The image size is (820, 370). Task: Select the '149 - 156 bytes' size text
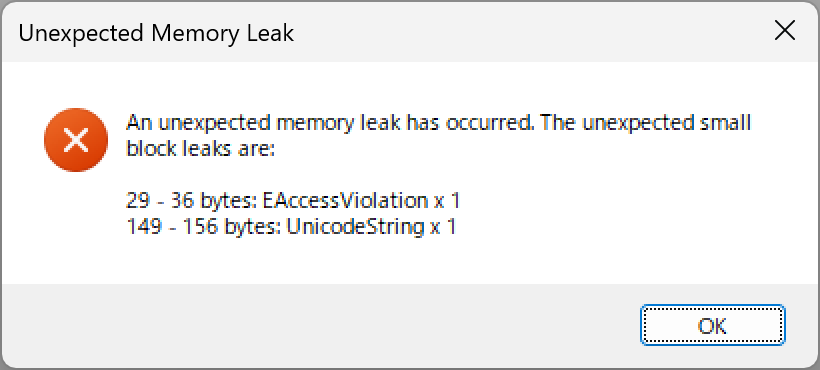[204, 227]
